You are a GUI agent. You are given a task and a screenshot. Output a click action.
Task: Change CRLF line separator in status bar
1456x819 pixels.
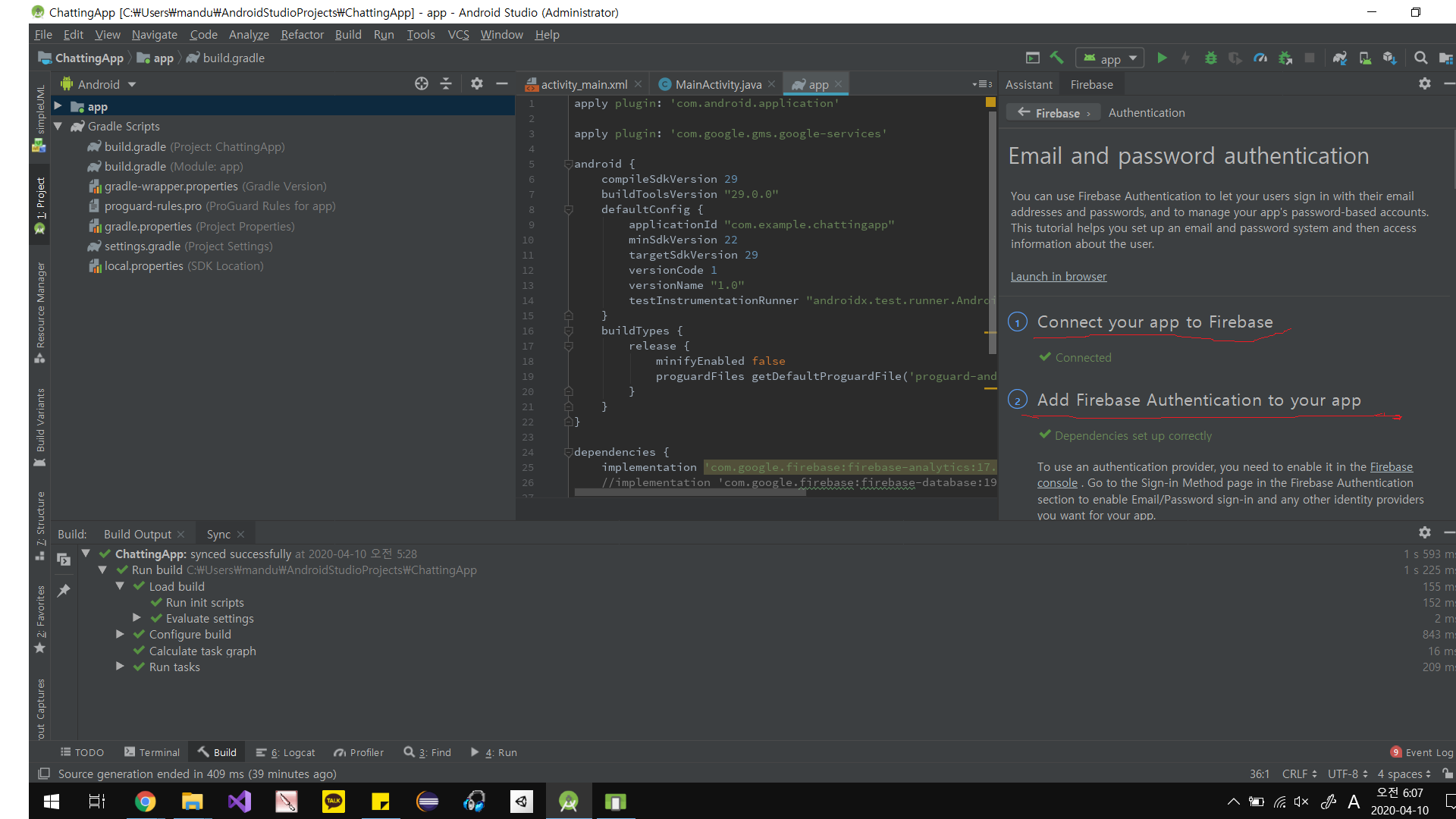1299,773
